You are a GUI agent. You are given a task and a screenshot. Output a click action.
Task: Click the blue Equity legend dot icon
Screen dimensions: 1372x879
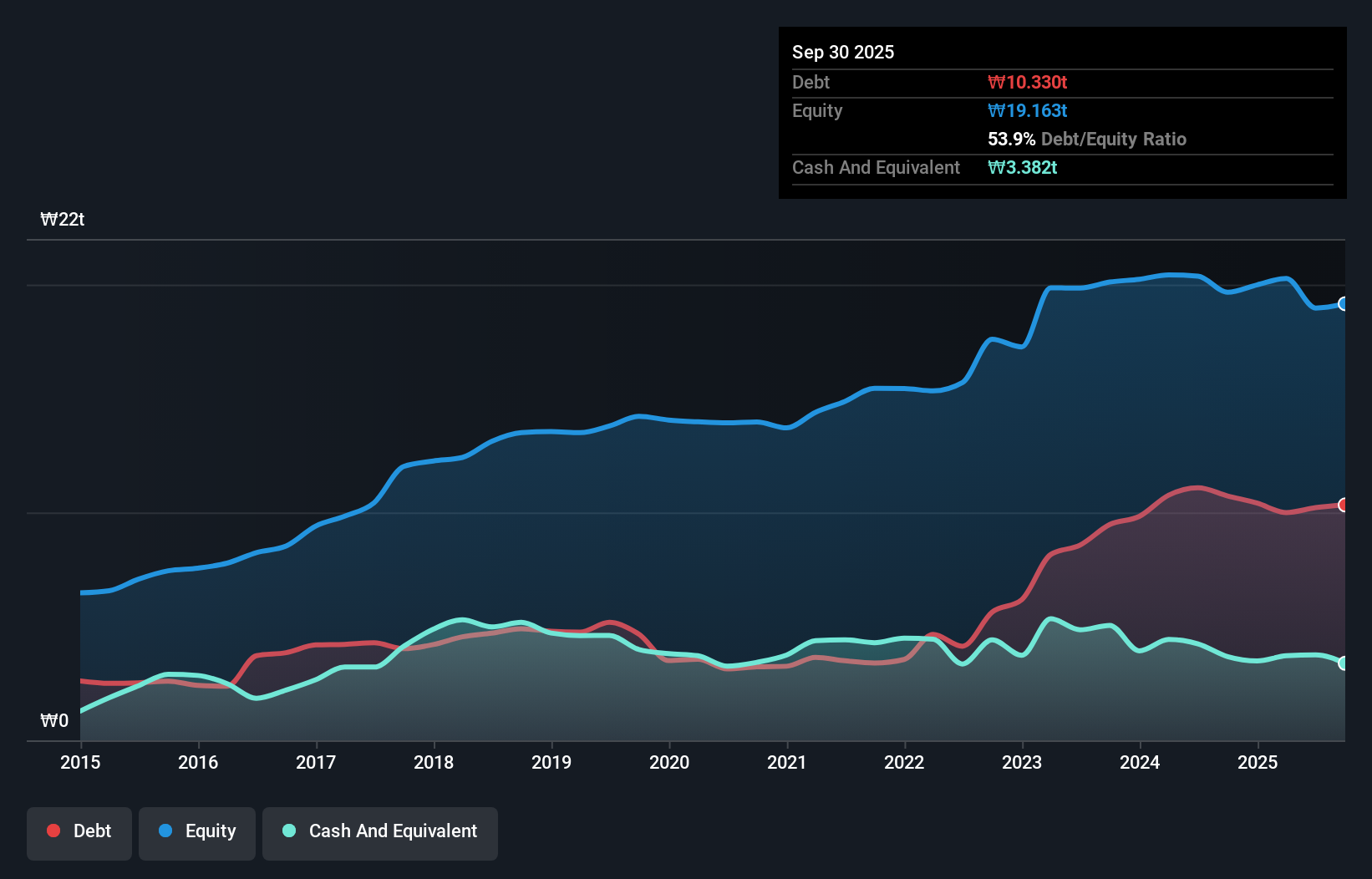coord(166,831)
